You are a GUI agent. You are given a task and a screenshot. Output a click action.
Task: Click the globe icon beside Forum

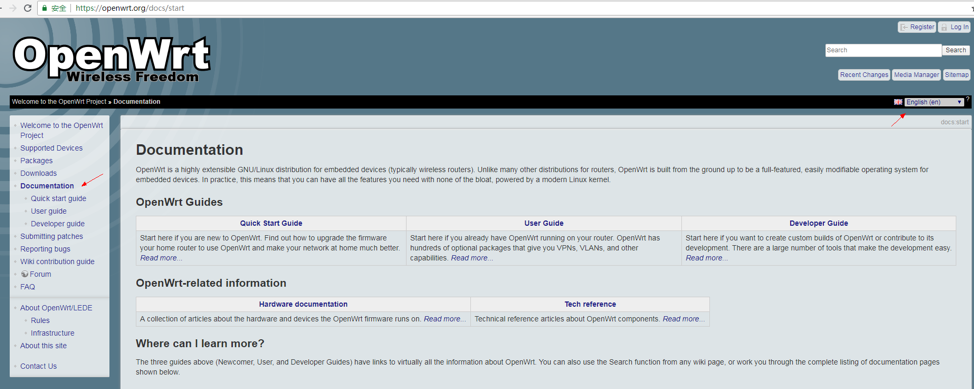[x=24, y=274]
